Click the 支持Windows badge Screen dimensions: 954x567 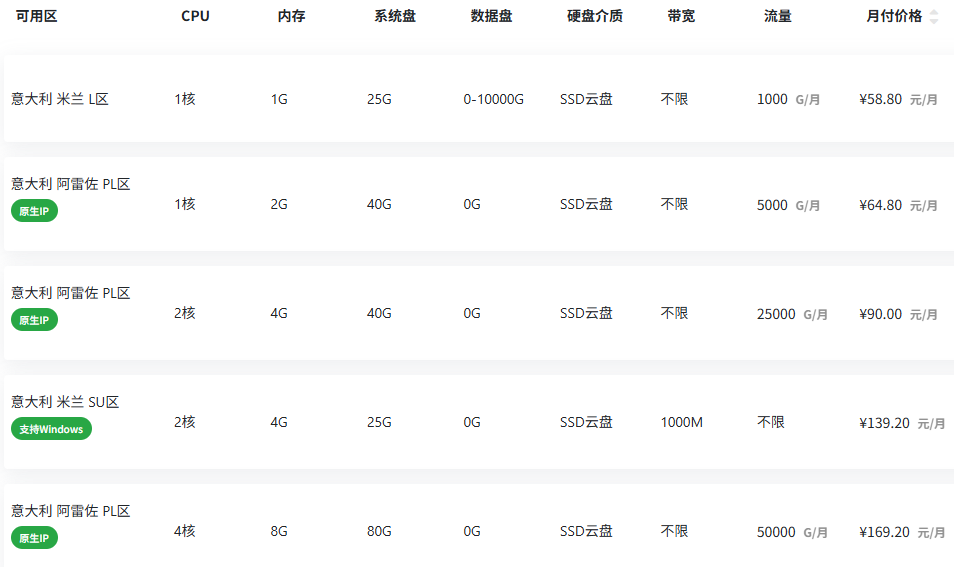51,429
